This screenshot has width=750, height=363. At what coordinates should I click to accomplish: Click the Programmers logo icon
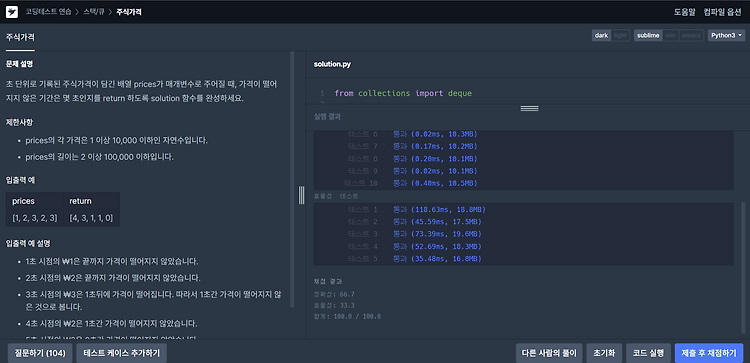click(x=12, y=12)
